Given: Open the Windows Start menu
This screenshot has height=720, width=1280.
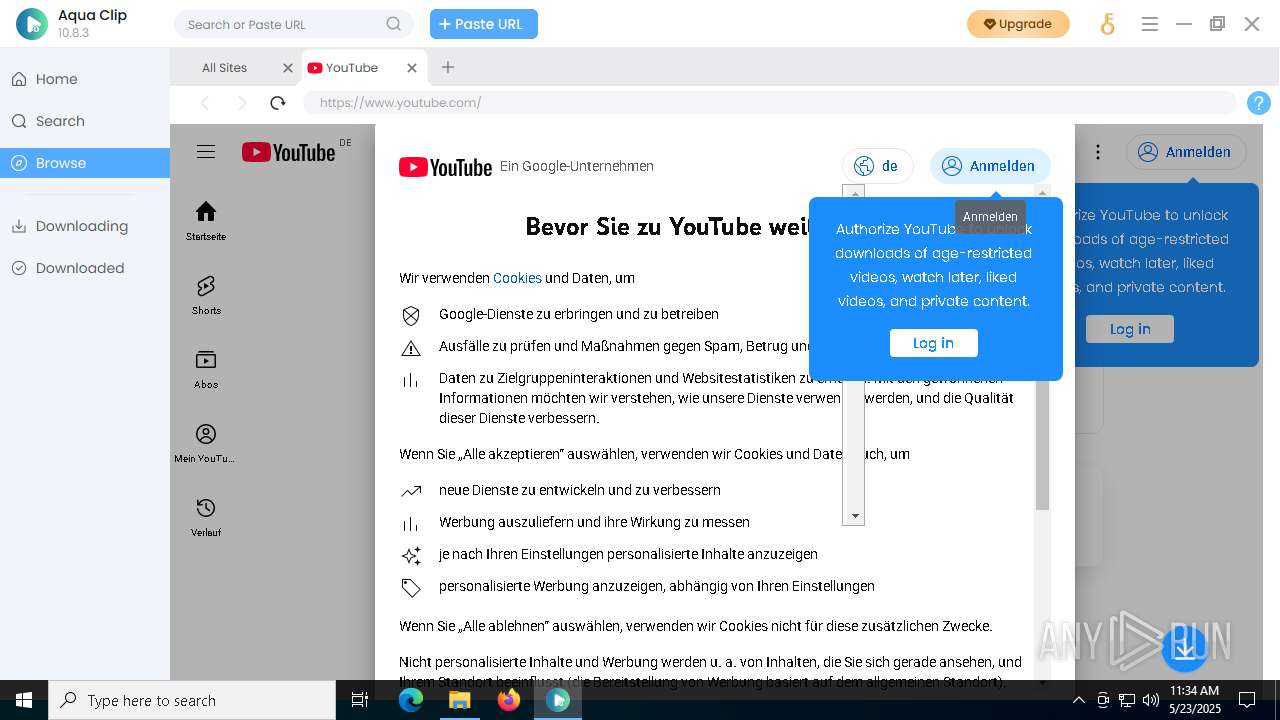Looking at the screenshot, I should pos(24,700).
